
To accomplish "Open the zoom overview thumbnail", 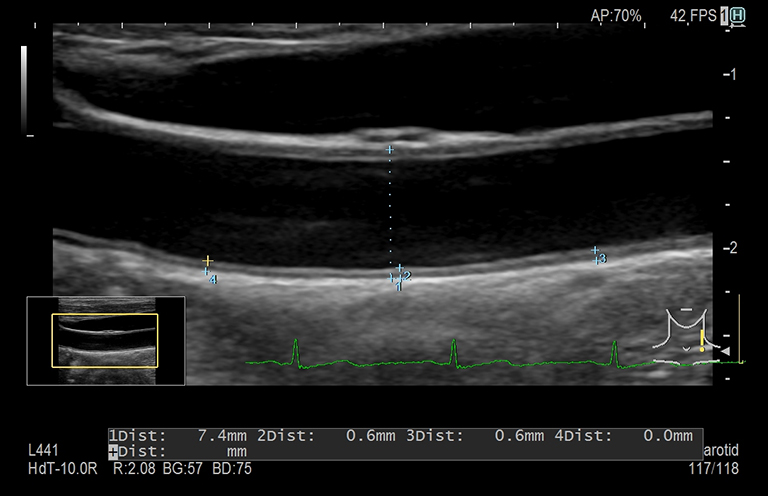I will click(105, 340).
